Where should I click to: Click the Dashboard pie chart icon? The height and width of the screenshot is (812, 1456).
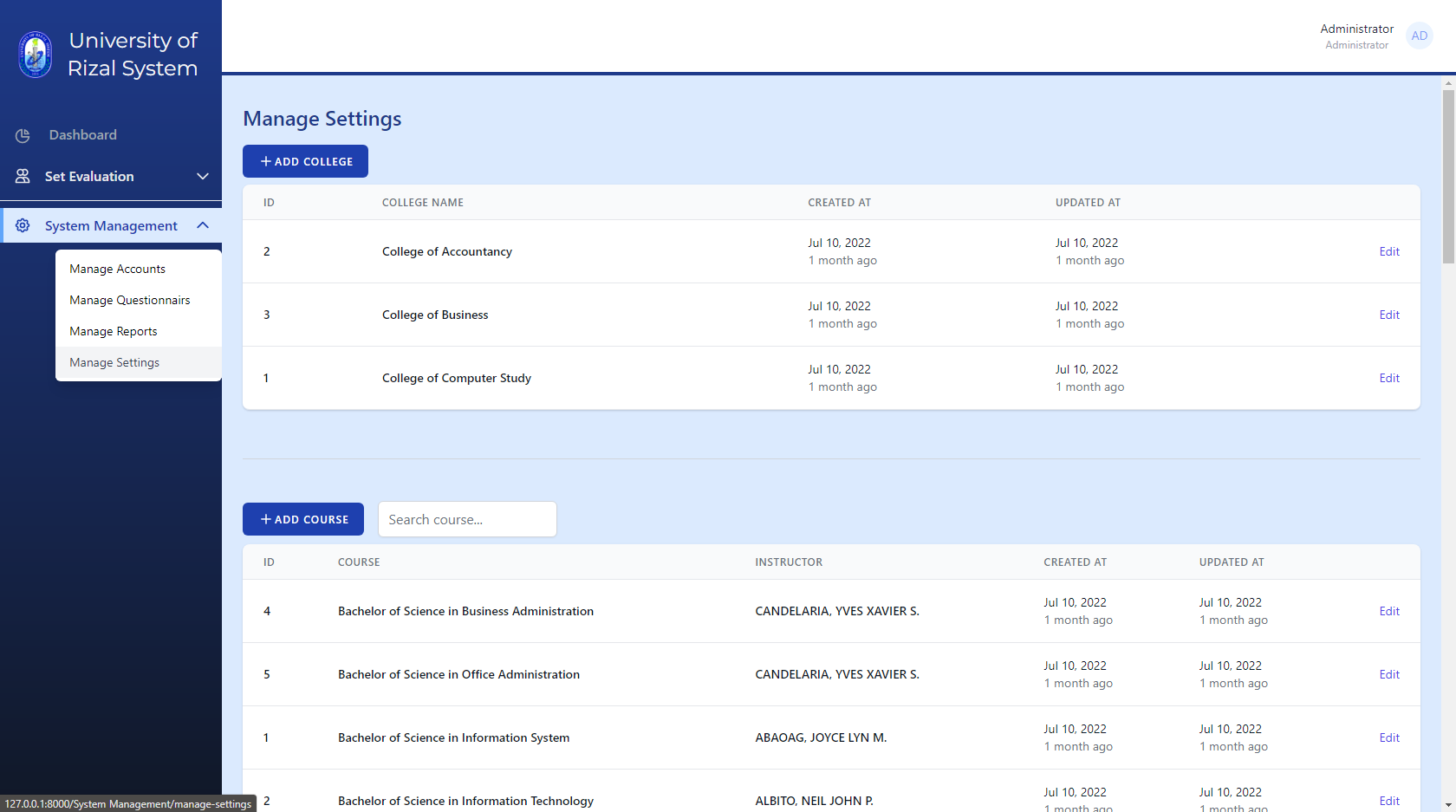point(22,135)
